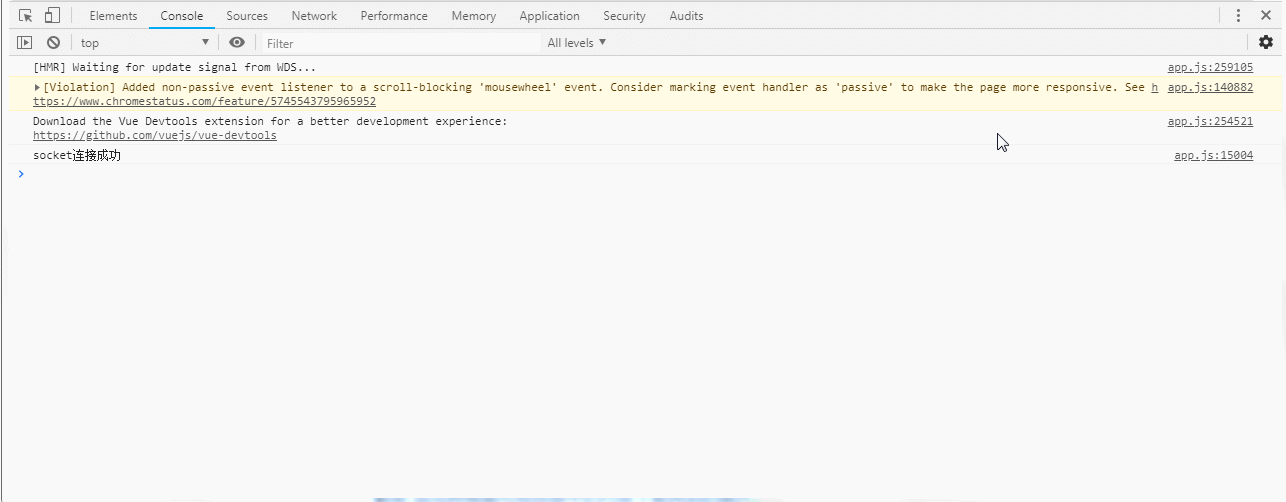Open console settings gear icon
This screenshot has height=502, width=1286.
coord(1266,43)
